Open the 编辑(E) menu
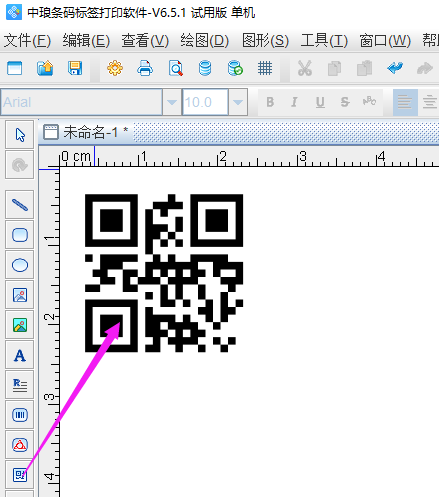439x497 pixels. pos(86,41)
